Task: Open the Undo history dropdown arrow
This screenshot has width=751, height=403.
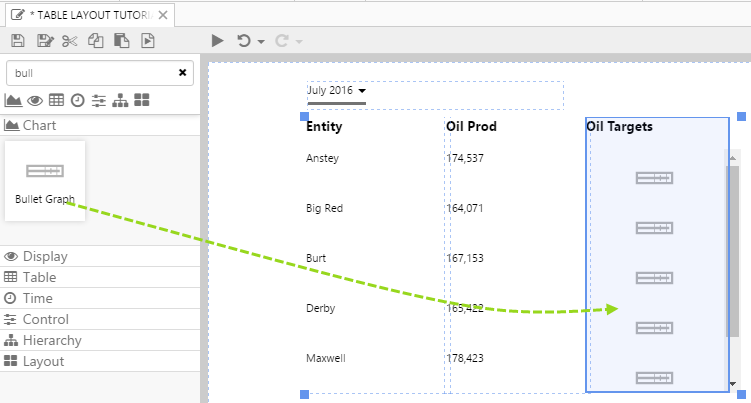Action: [260, 42]
